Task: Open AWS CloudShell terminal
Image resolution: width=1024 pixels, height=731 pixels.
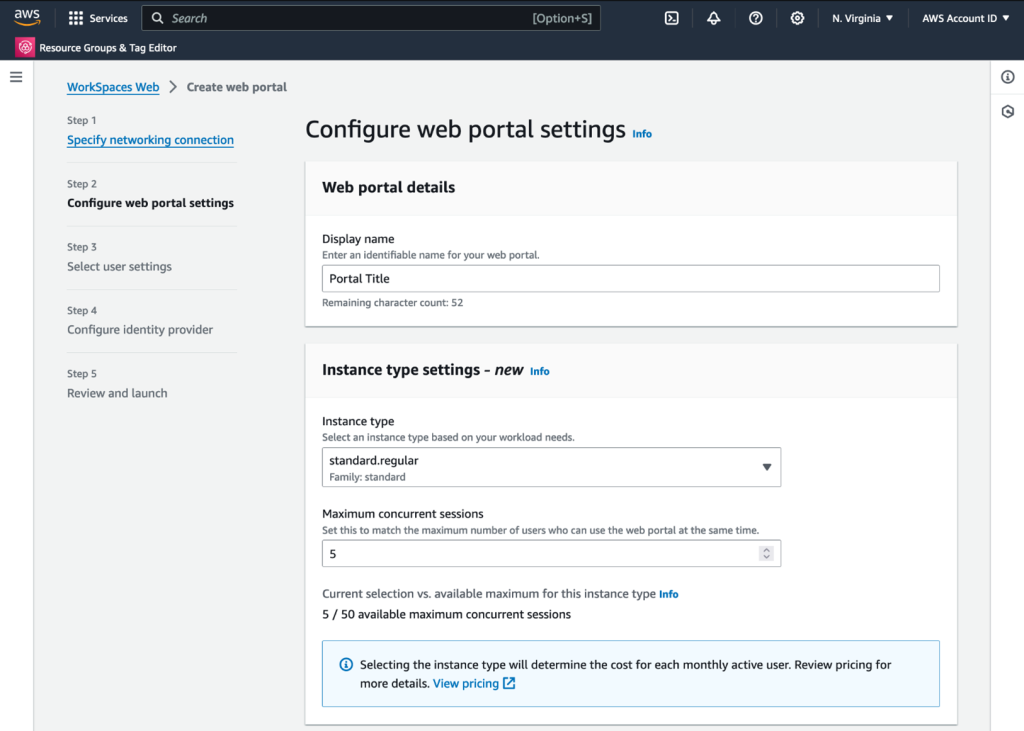Action: (x=671, y=17)
